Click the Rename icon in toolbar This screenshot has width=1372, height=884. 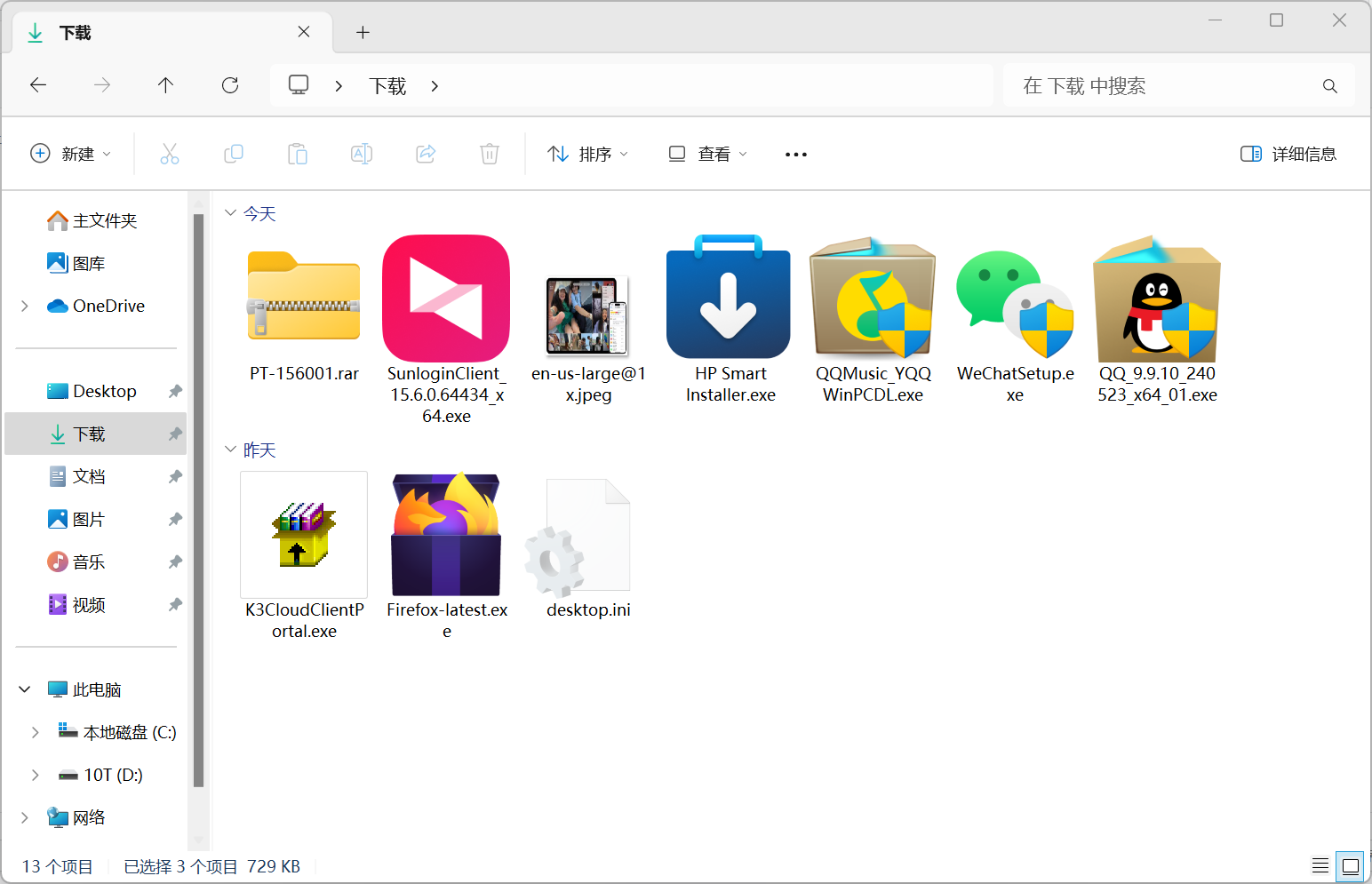(x=362, y=154)
